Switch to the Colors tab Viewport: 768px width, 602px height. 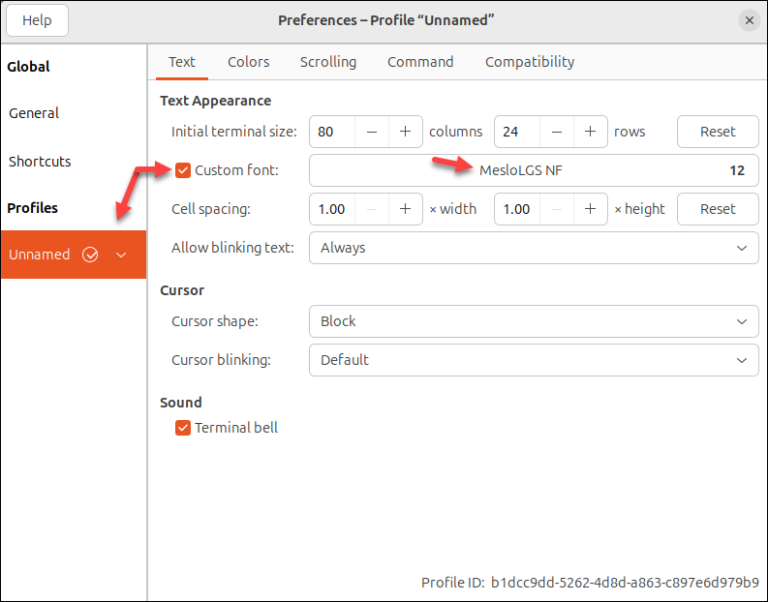coord(248,62)
